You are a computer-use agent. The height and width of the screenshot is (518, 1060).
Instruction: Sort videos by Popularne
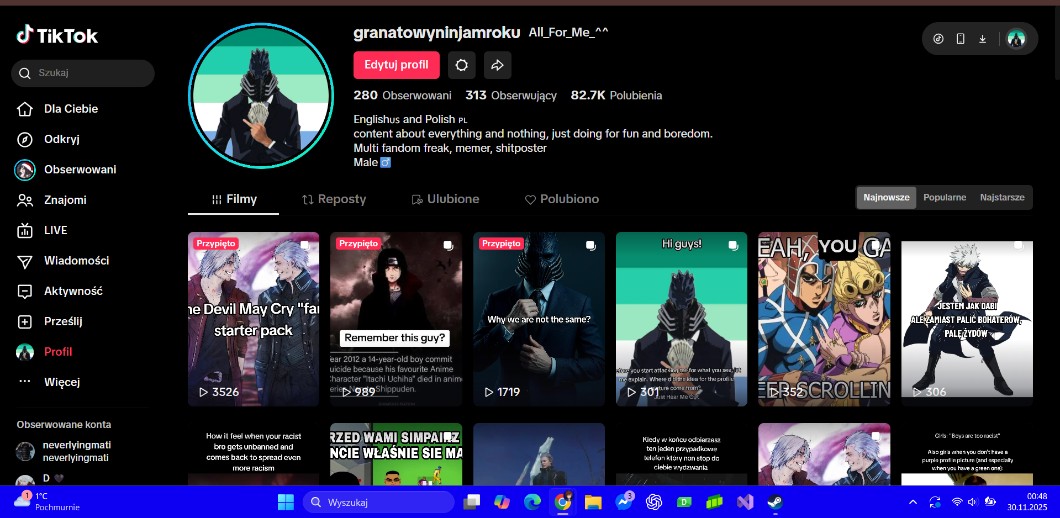pyautogui.click(x=944, y=197)
